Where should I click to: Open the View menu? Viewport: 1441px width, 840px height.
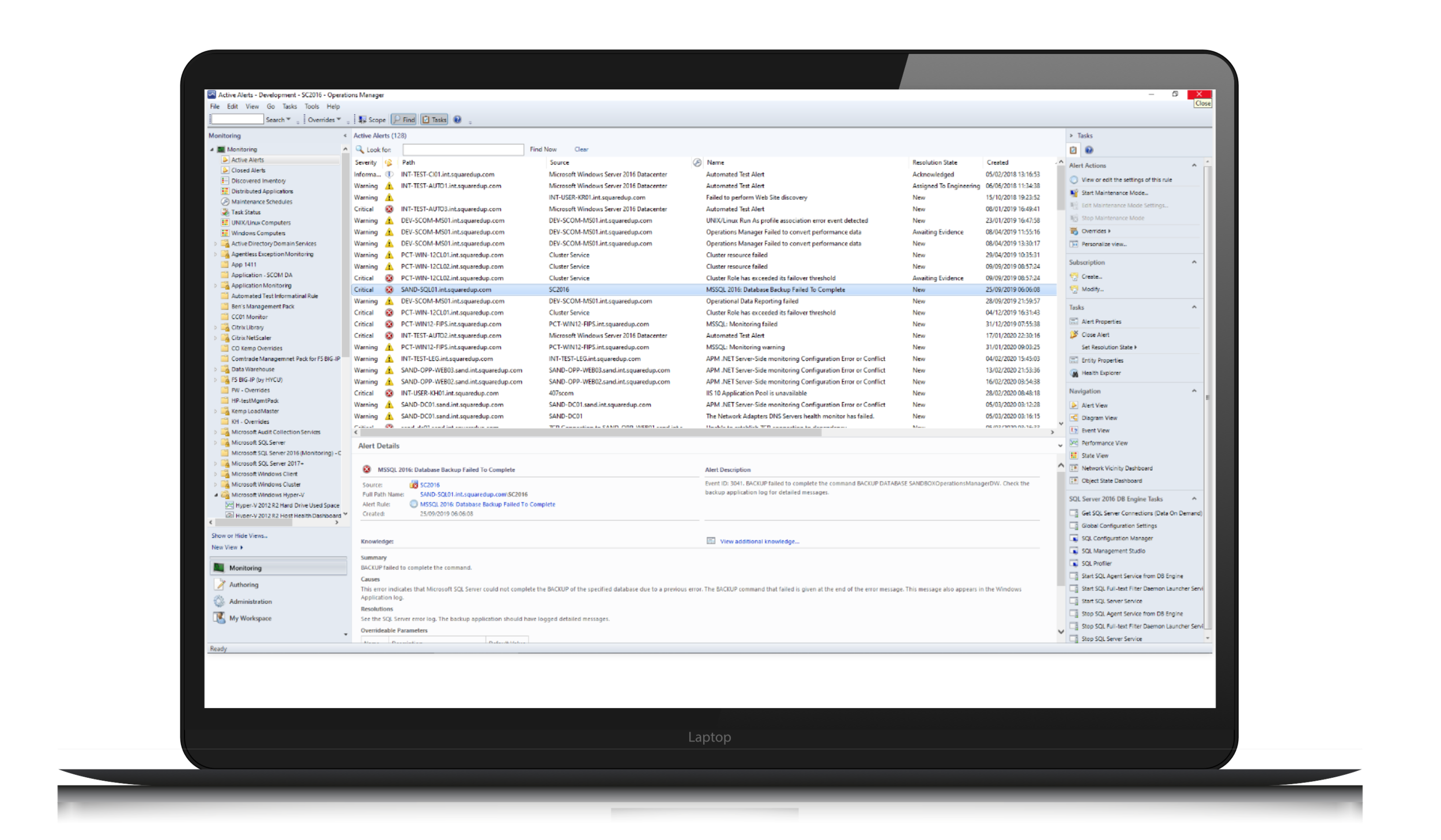[252, 107]
